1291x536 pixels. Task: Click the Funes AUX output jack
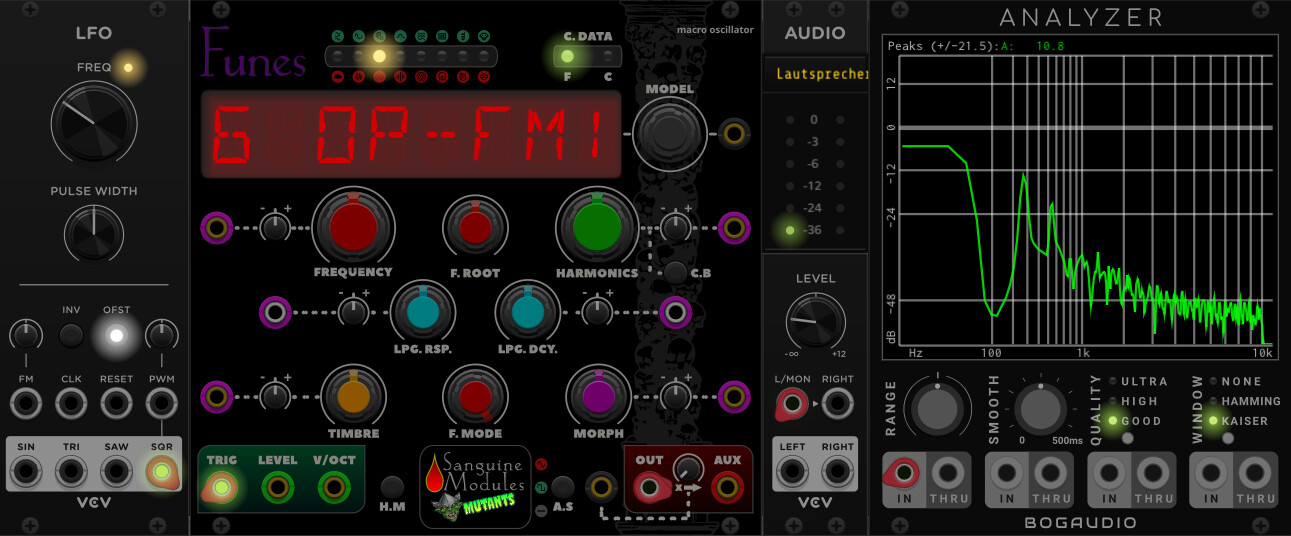[x=726, y=488]
